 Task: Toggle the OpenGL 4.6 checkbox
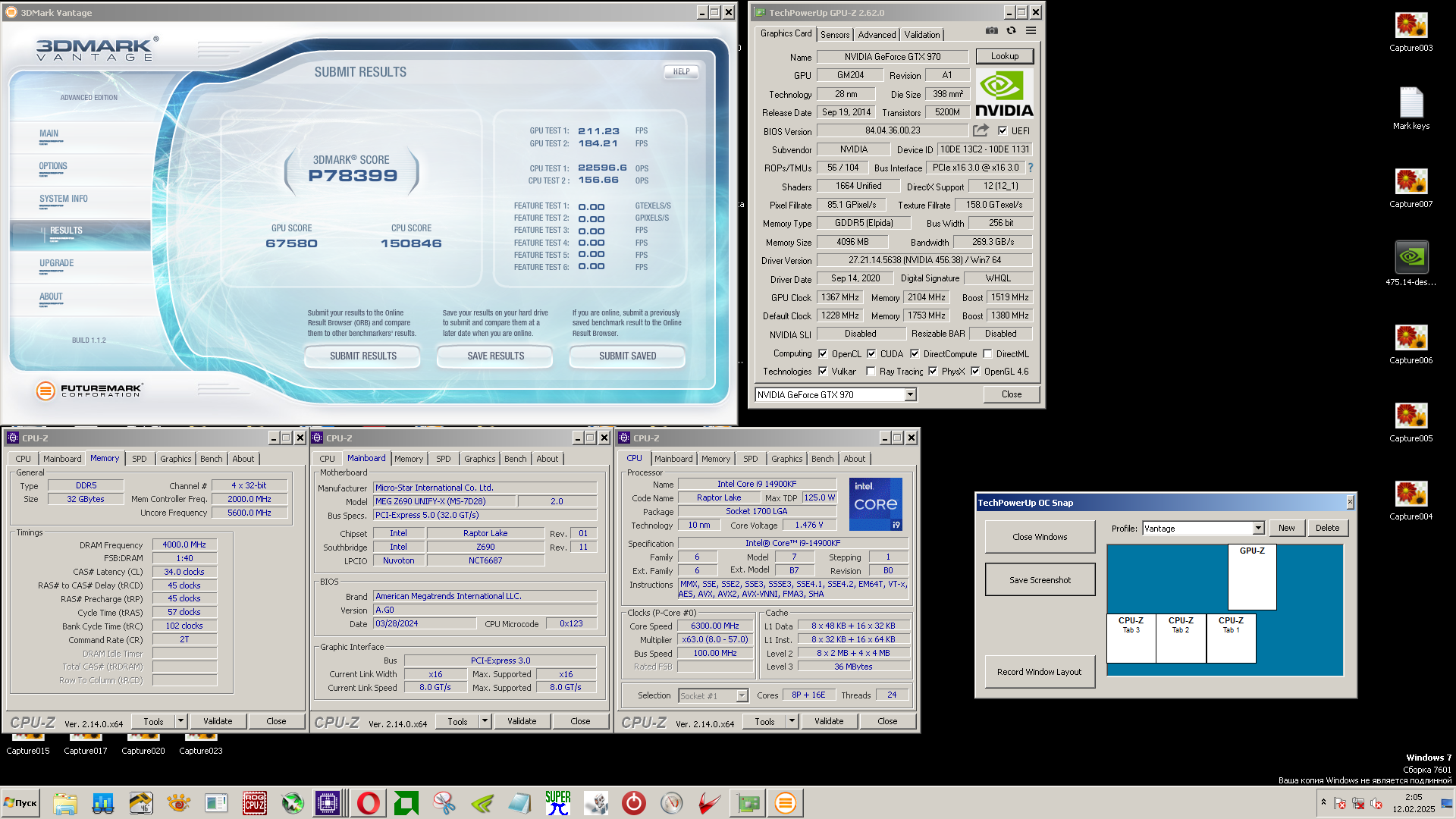[x=975, y=371]
